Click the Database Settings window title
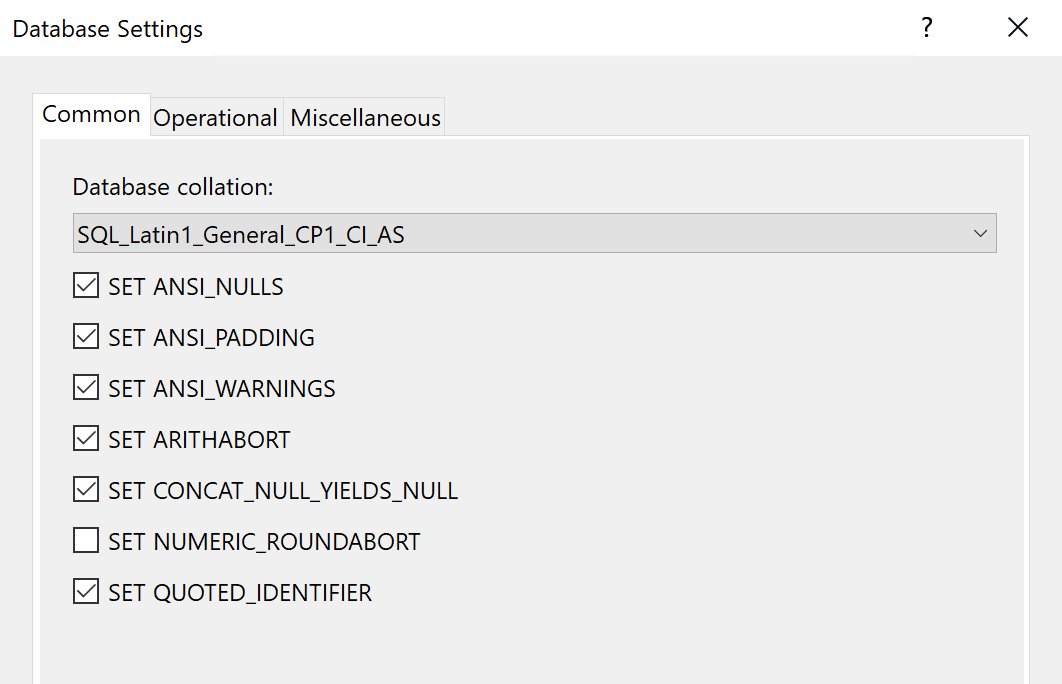This screenshot has width=1062, height=684. click(x=107, y=29)
